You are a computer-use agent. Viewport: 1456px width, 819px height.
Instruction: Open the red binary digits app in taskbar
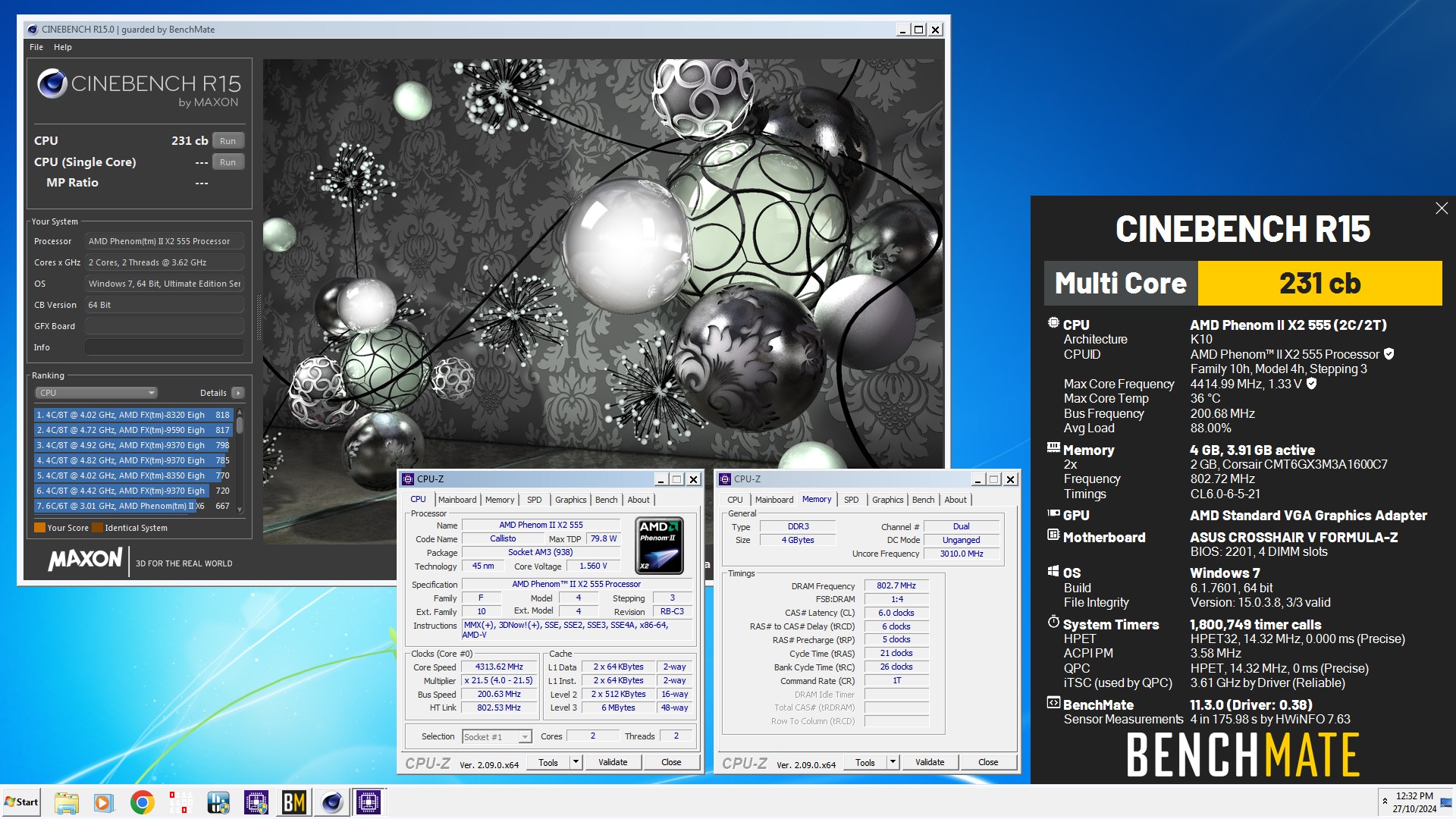[180, 802]
